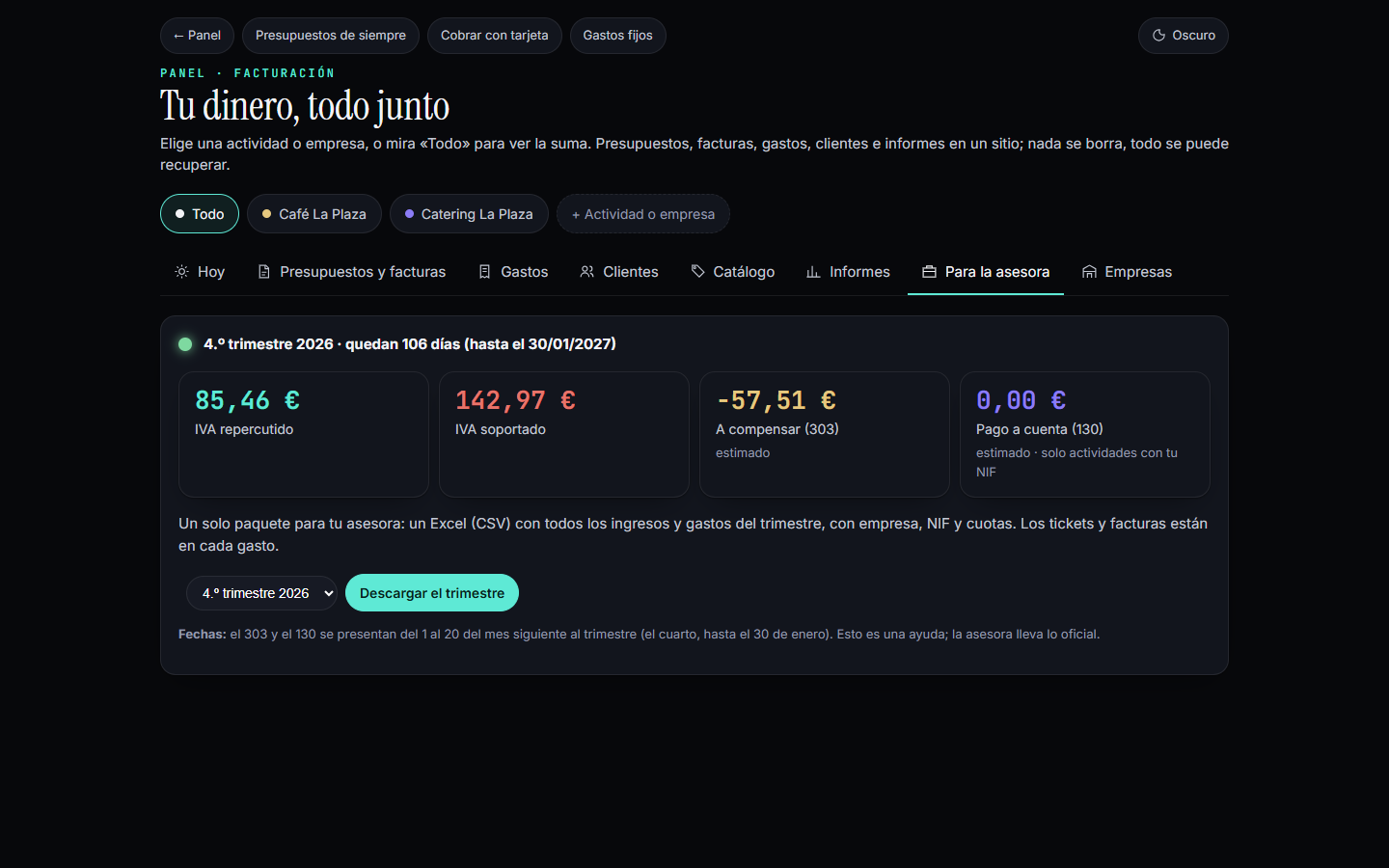Open Presupuestos de siempre
The image size is (1389, 868).
pos(331,36)
